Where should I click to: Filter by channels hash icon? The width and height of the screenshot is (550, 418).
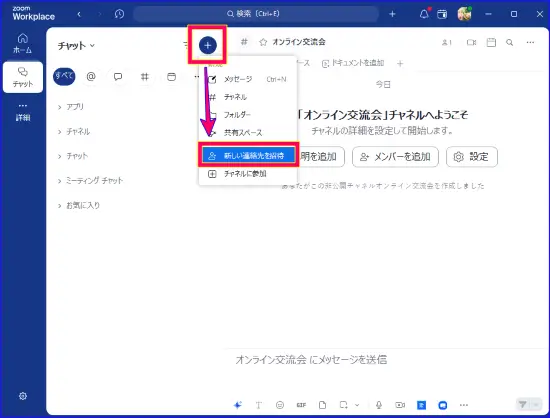coord(145,76)
